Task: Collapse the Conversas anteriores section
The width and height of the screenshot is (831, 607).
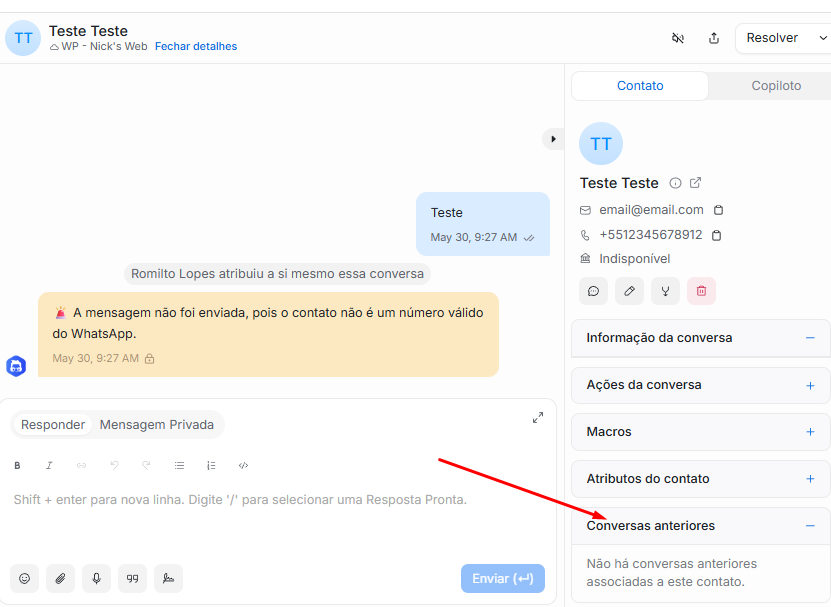Action: point(810,526)
